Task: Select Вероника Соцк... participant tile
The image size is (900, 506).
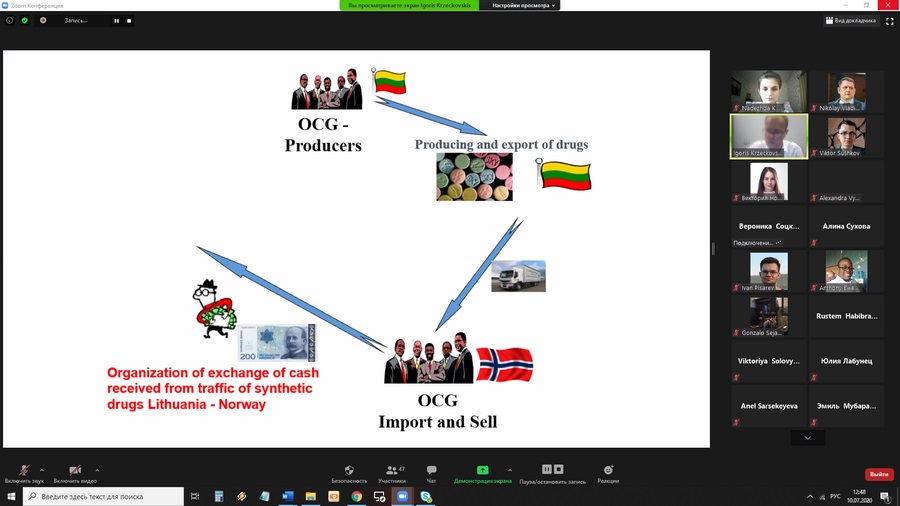Action: pos(769,226)
